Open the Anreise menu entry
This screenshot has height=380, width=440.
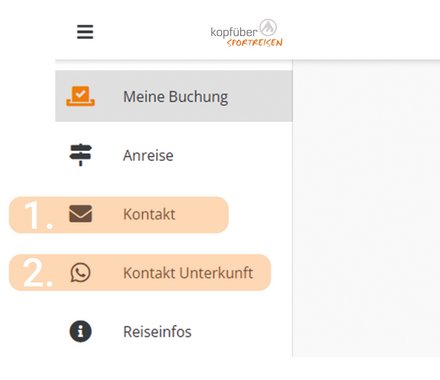click(148, 155)
